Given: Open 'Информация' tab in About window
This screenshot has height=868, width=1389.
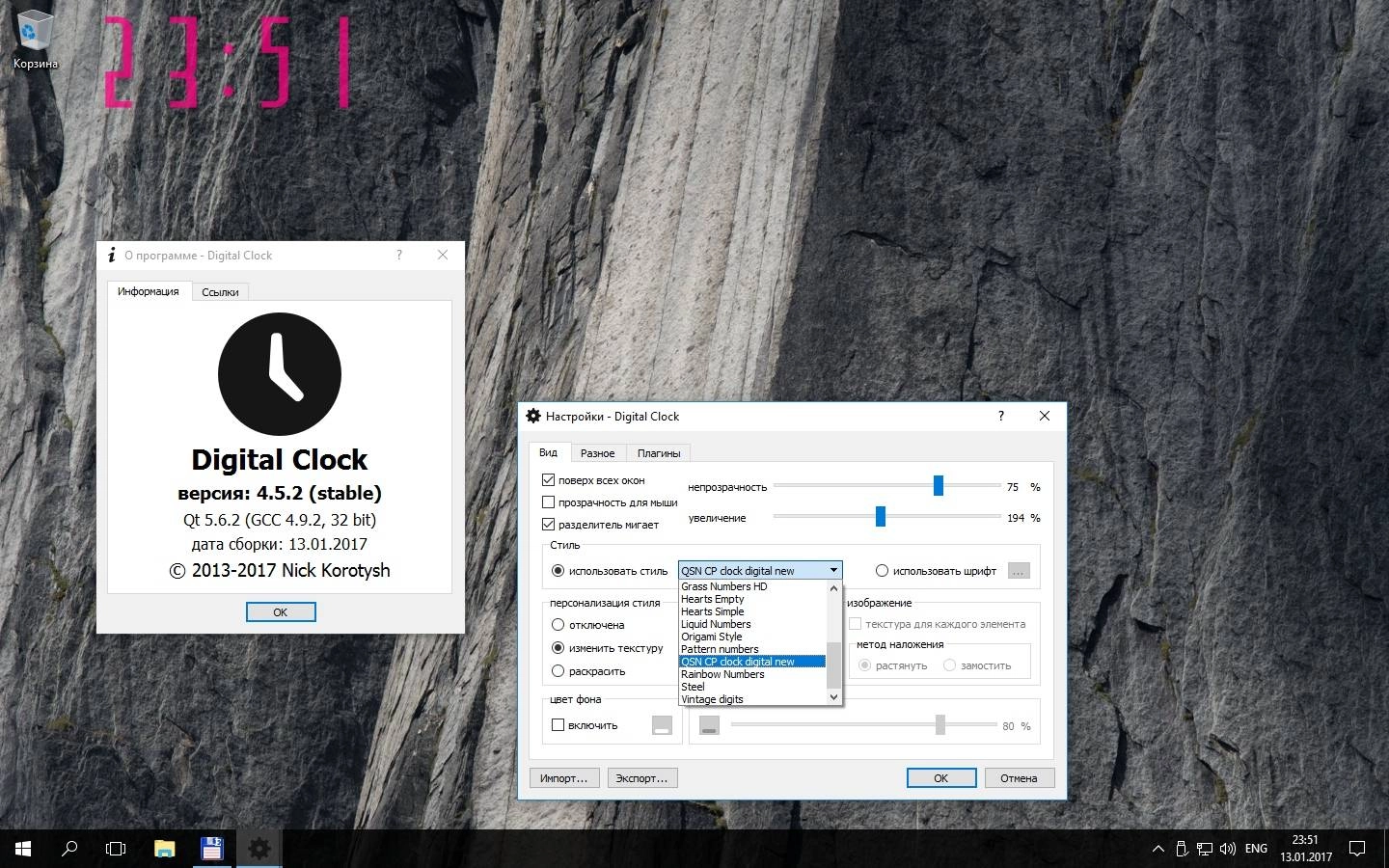Looking at the screenshot, I should 149,291.
